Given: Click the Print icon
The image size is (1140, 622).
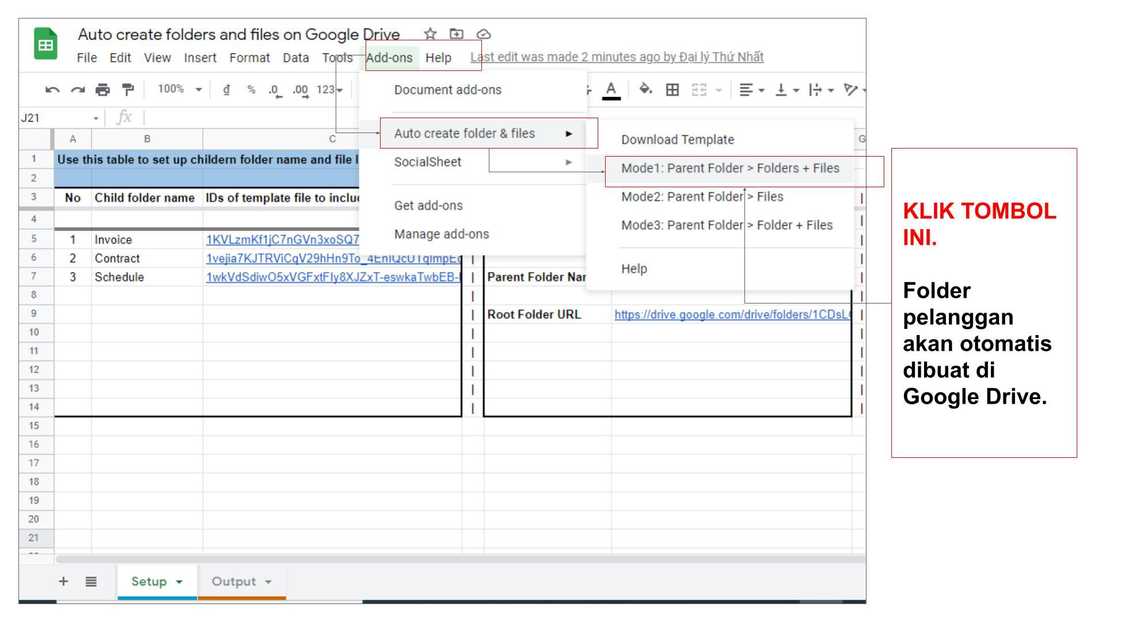Looking at the screenshot, I should tap(102, 90).
